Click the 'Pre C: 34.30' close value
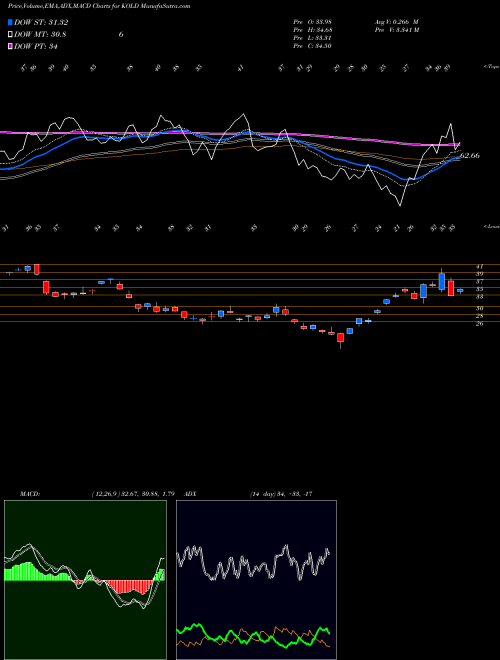Image resolution: width=500 pixels, height=660 pixels. (313, 46)
